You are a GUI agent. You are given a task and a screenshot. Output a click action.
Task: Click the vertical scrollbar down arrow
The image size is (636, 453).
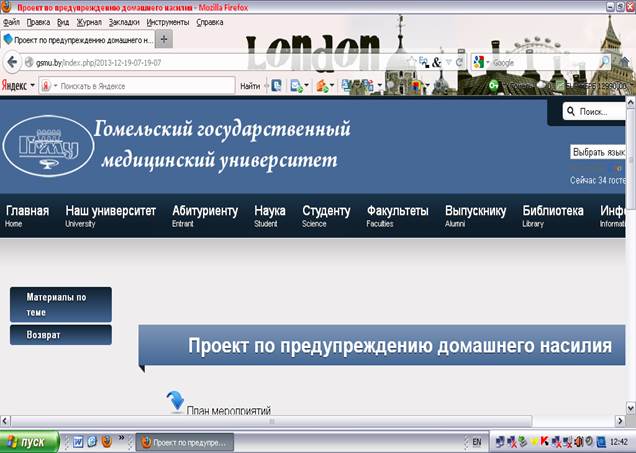point(631,407)
